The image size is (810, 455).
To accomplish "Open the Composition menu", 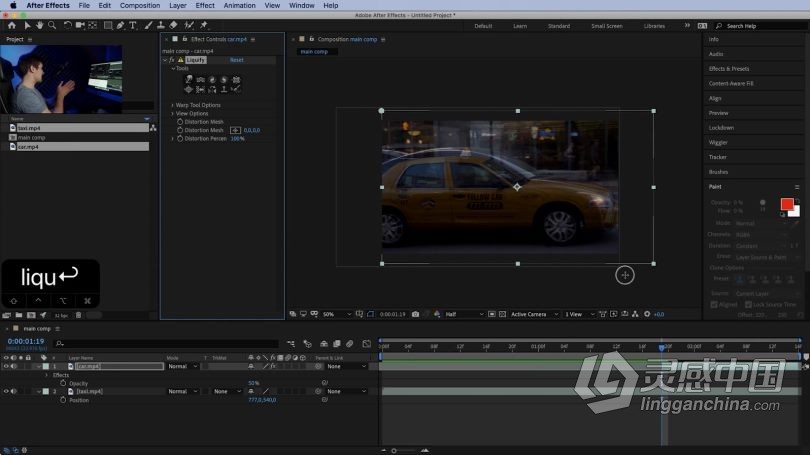I will click(140, 5).
